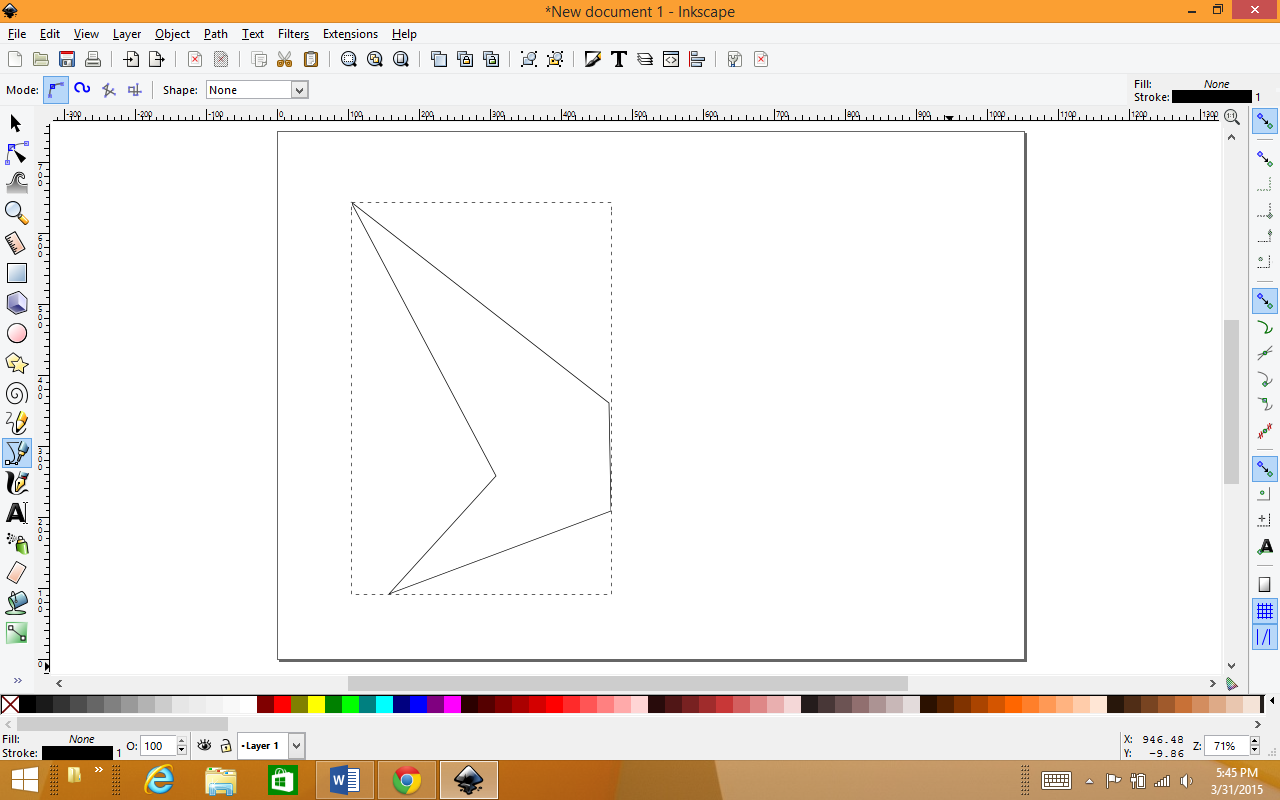
Task: Launch Chrome from the taskbar
Action: tap(407, 779)
